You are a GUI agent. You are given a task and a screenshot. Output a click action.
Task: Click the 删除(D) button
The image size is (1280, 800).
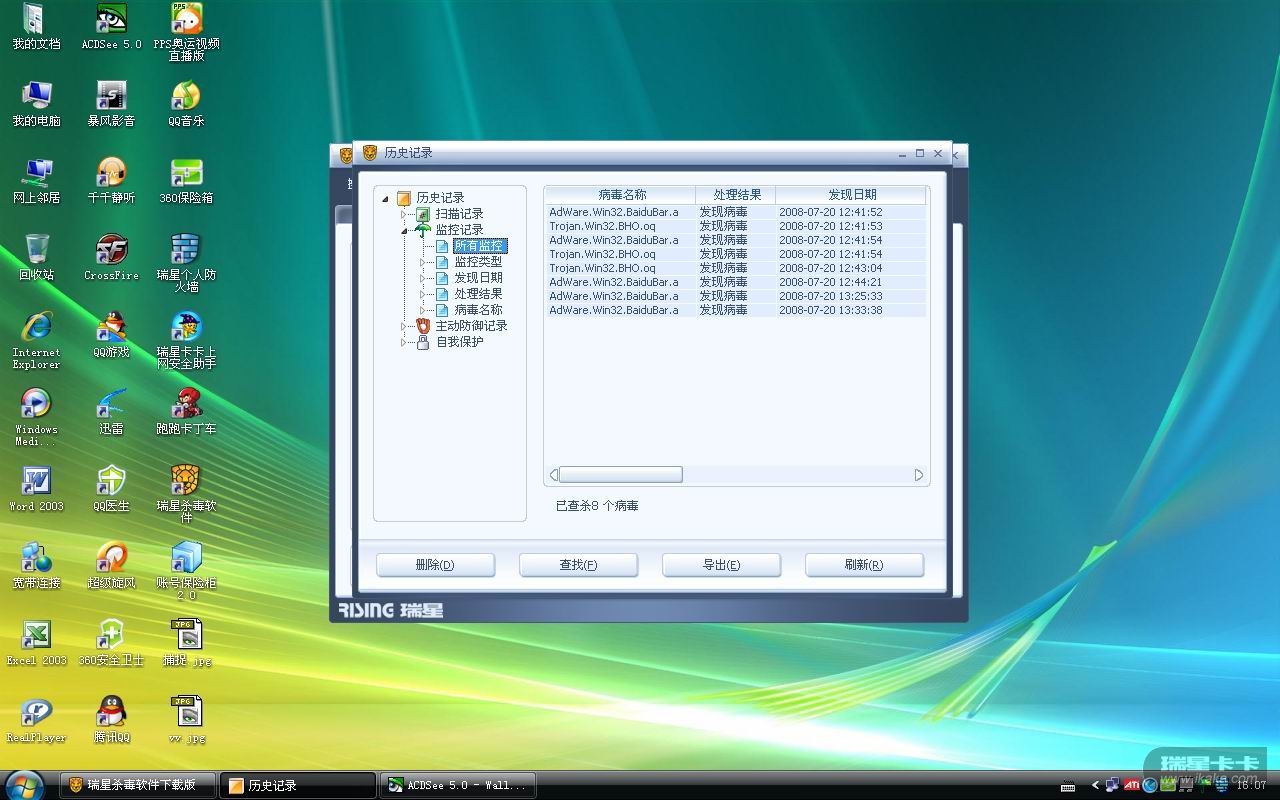(435, 565)
